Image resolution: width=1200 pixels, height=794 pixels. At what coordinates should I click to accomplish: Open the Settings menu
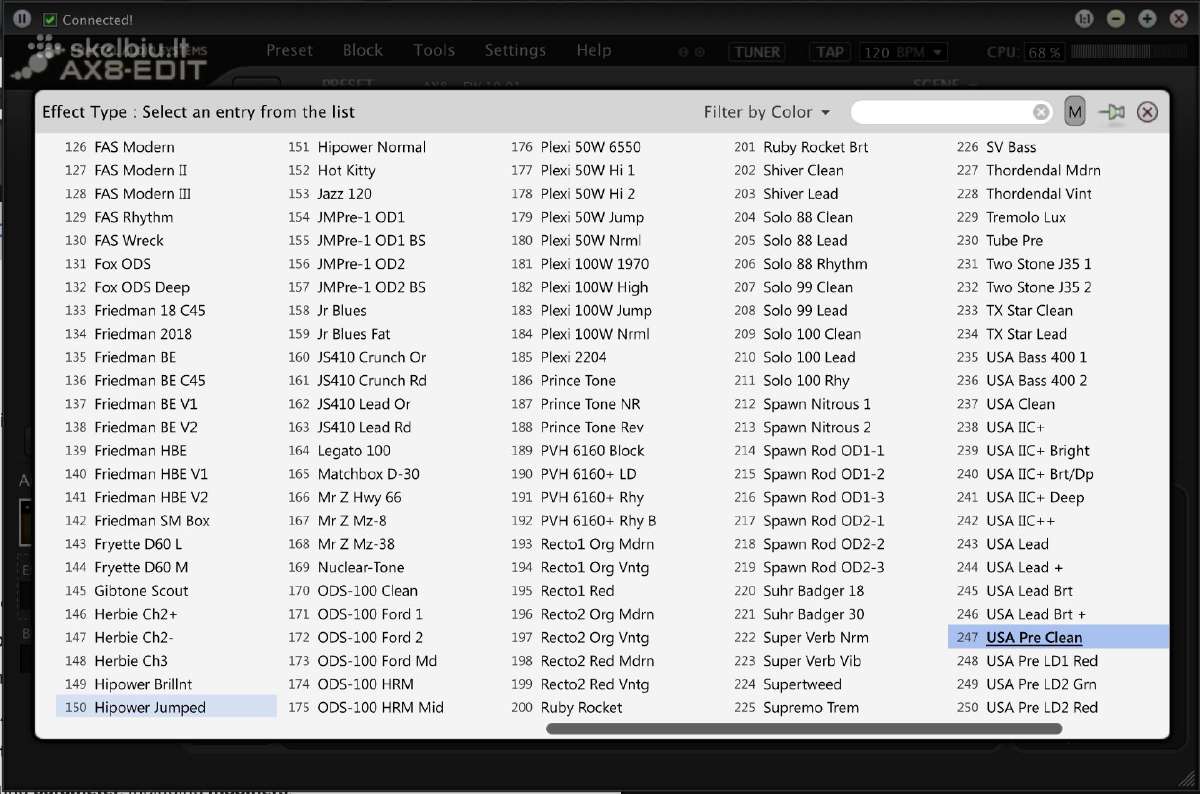516,50
